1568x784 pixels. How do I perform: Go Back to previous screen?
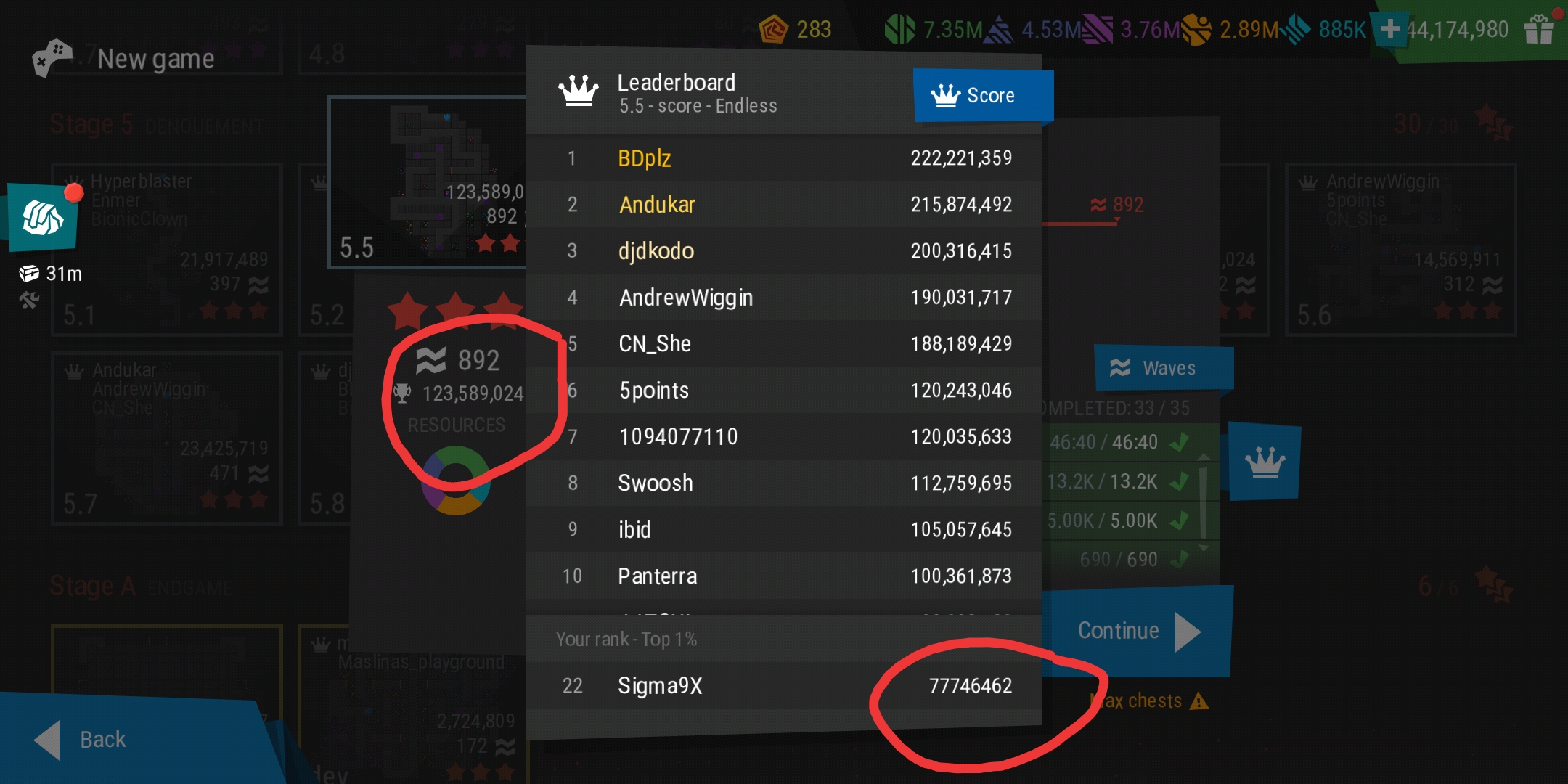[80, 740]
